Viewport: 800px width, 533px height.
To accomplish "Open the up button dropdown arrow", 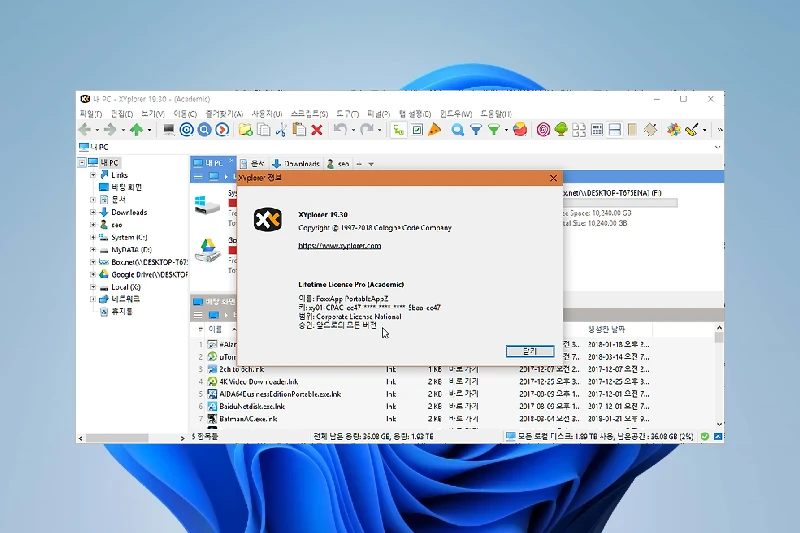I will [149, 130].
